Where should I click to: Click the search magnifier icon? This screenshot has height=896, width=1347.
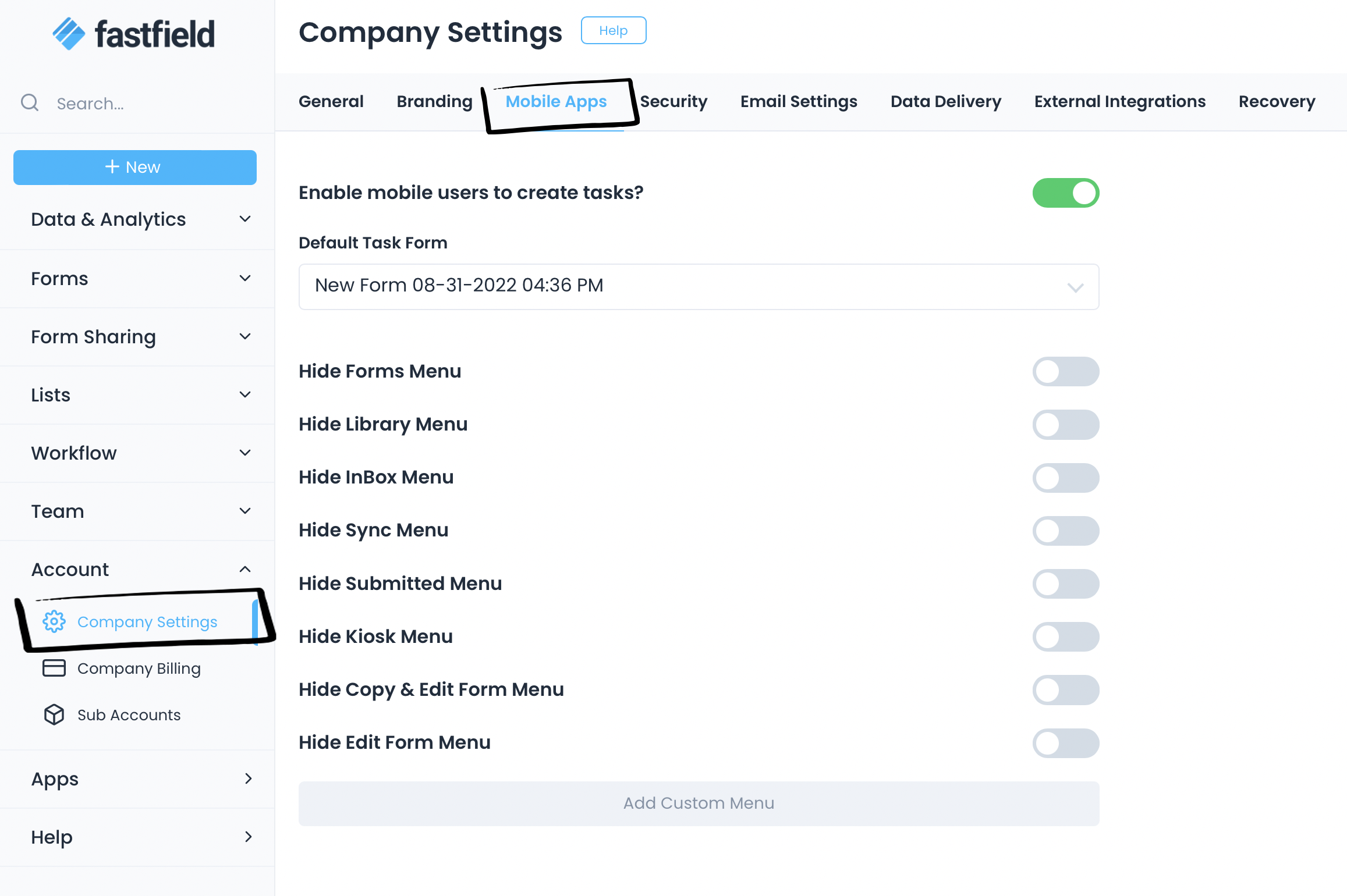pyautogui.click(x=30, y=103)
